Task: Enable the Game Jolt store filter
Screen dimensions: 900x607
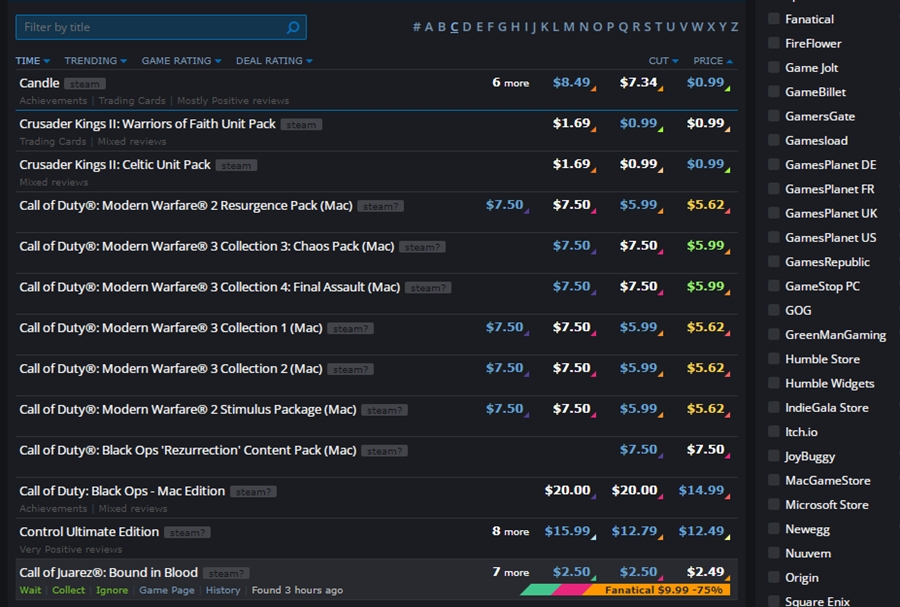Action: click(x=774, y=67)
